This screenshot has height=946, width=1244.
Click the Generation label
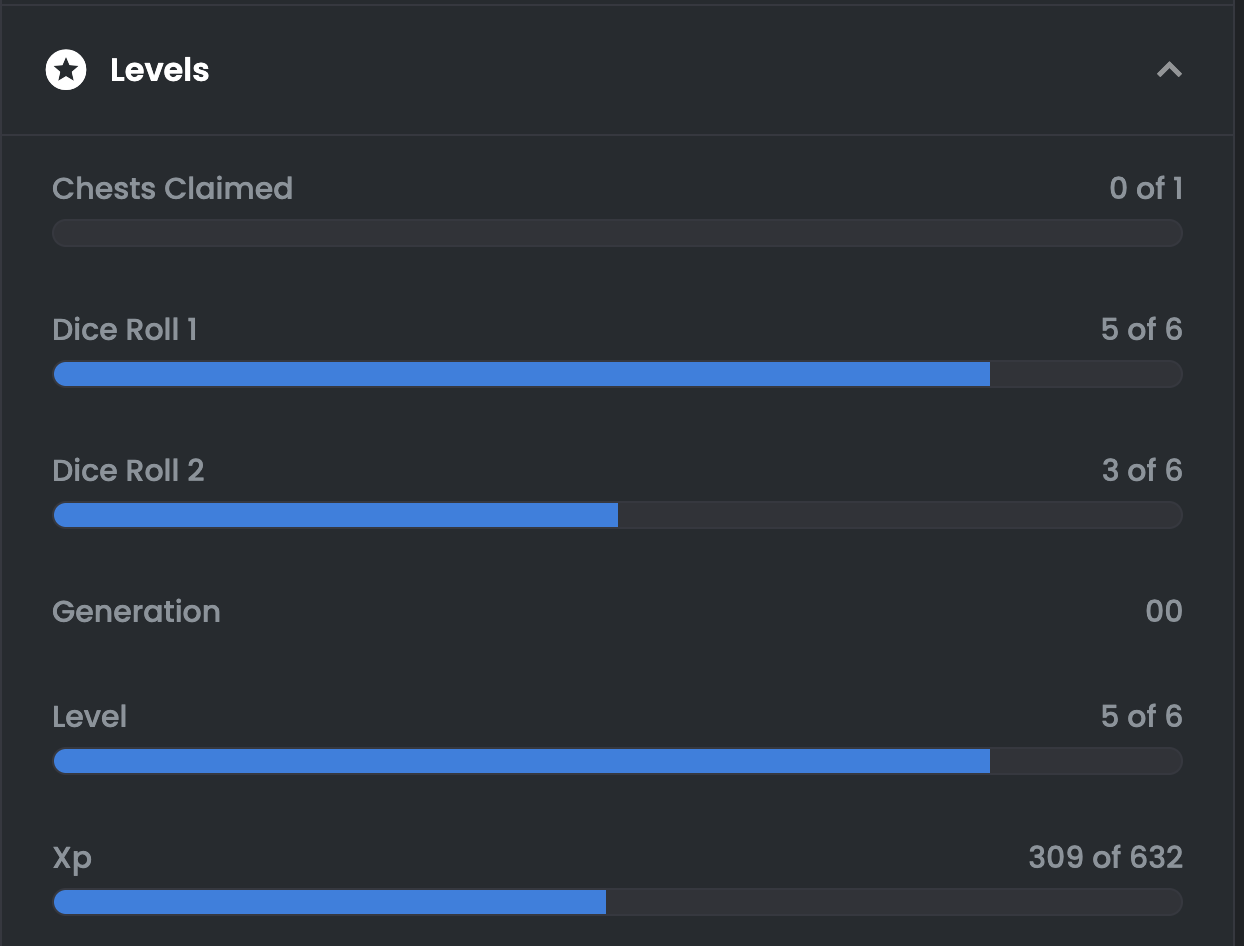click(x=136, y=611)
